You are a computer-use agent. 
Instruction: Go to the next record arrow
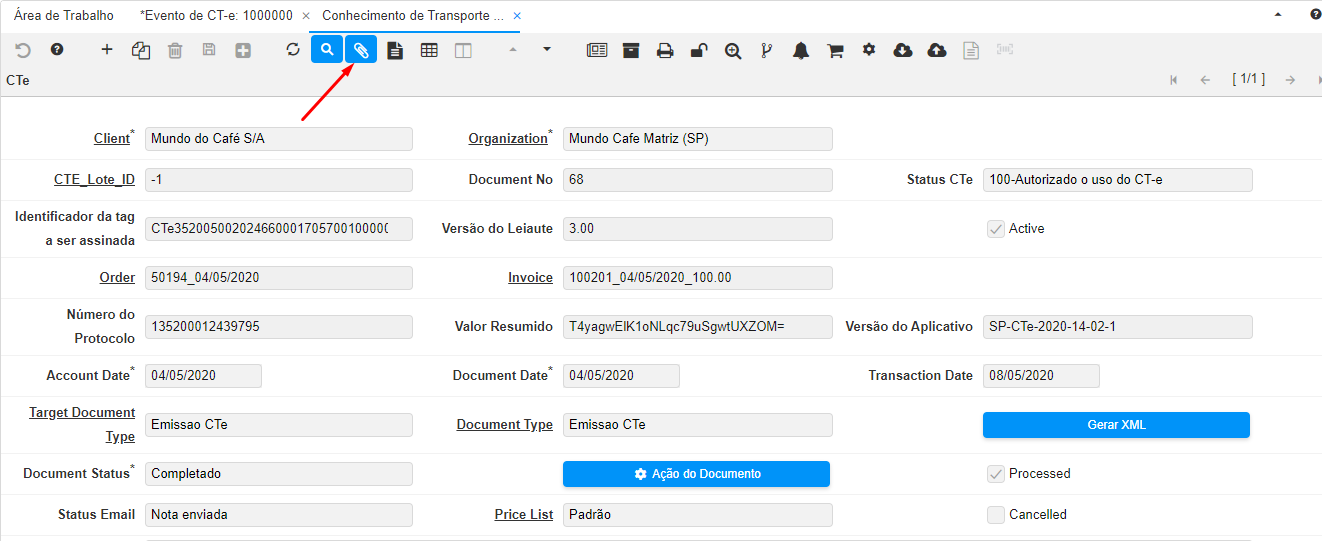click(1291, 80)
